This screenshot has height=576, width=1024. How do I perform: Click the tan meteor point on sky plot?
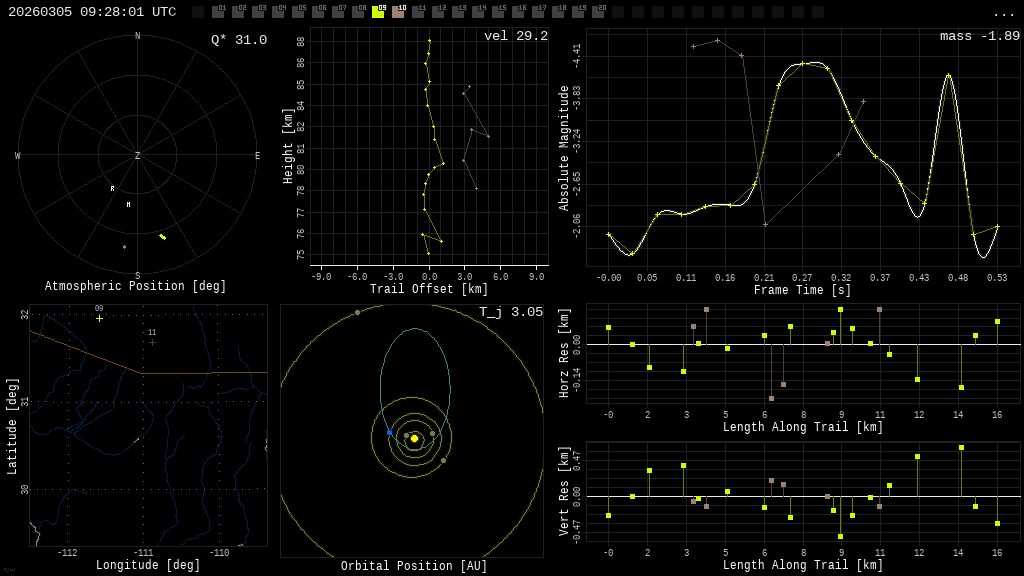tap(125, 247)
